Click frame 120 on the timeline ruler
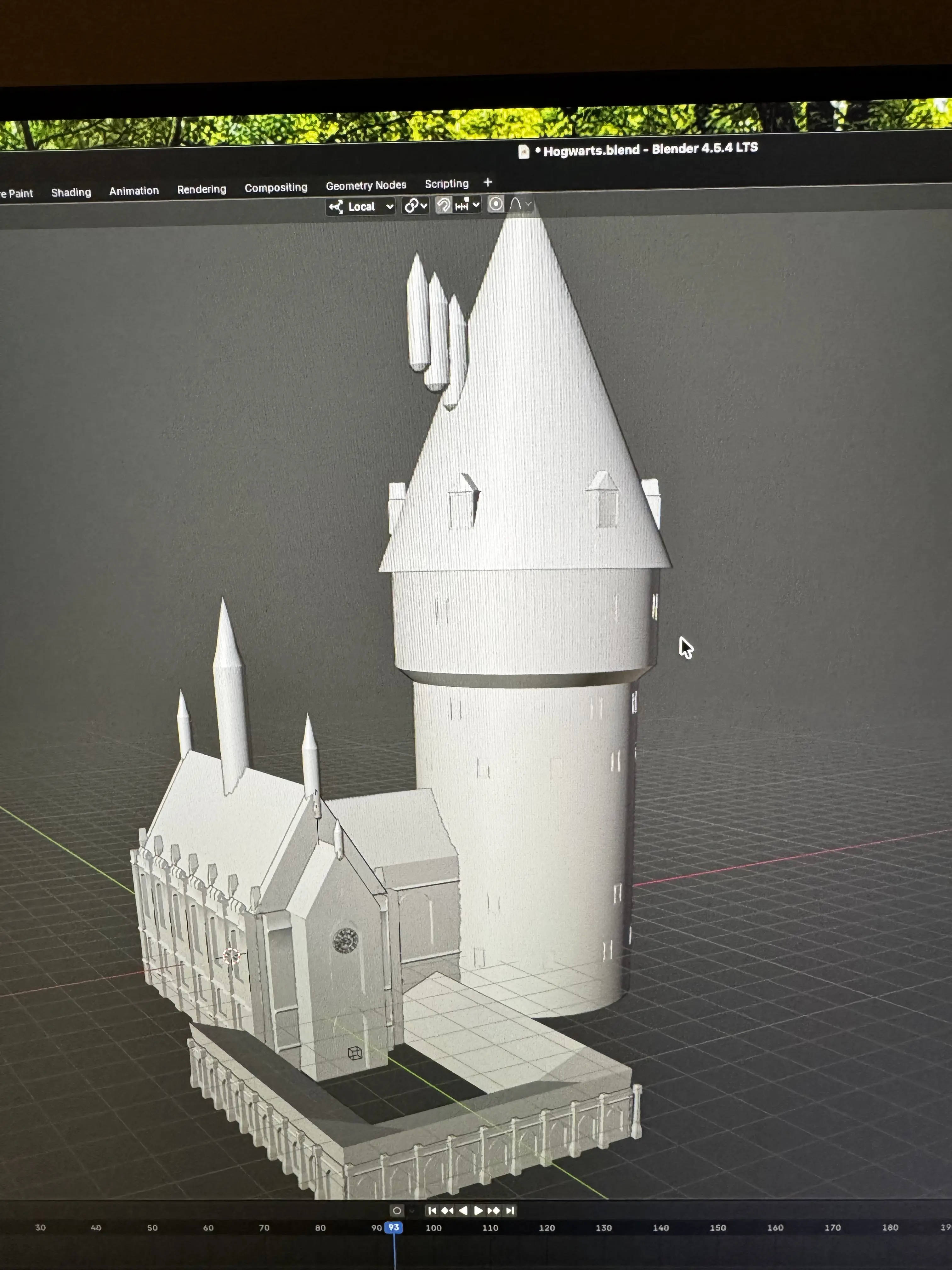The height and width of the screenshot is (1270, 952). coord(547,1227)
